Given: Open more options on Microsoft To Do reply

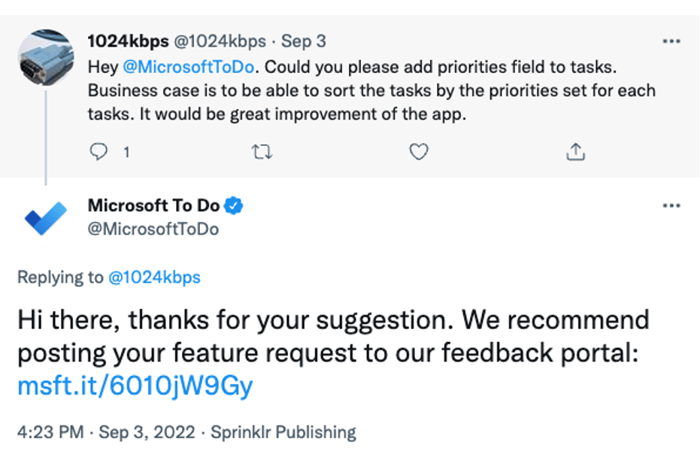Looking at the screenshot, I should (x=671, y=206).
